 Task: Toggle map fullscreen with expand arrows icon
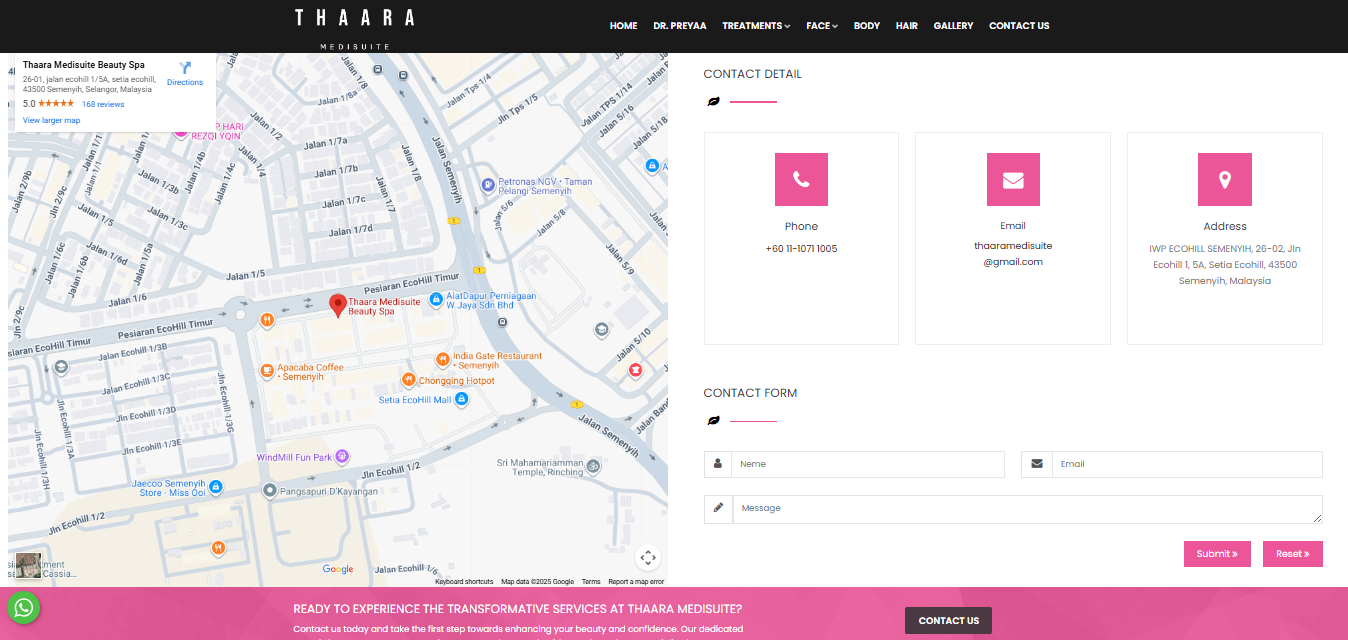coord(648,557)
